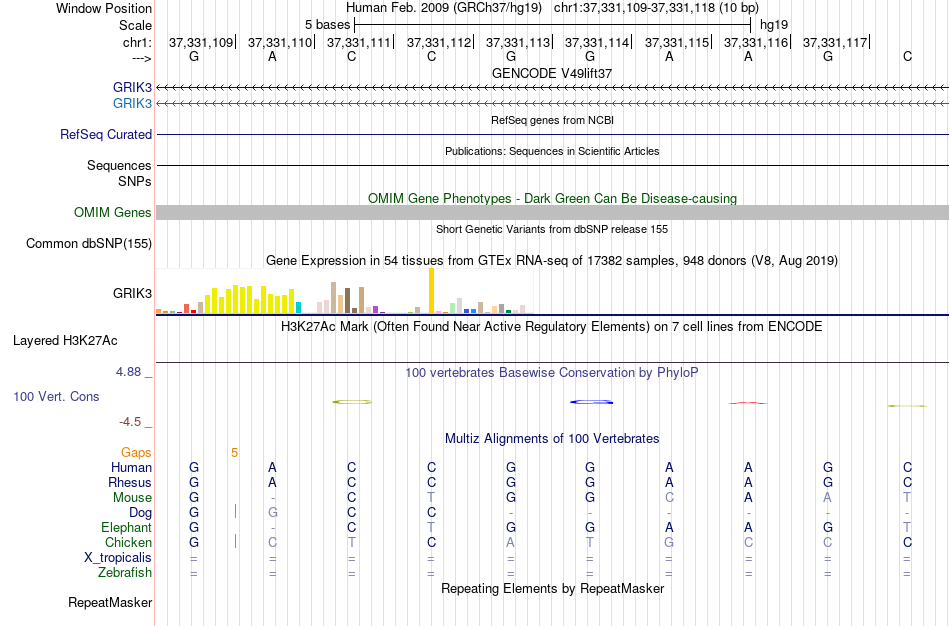
Task: Click the GENCODE V49lift37 track title
Action: pos(552,73)
